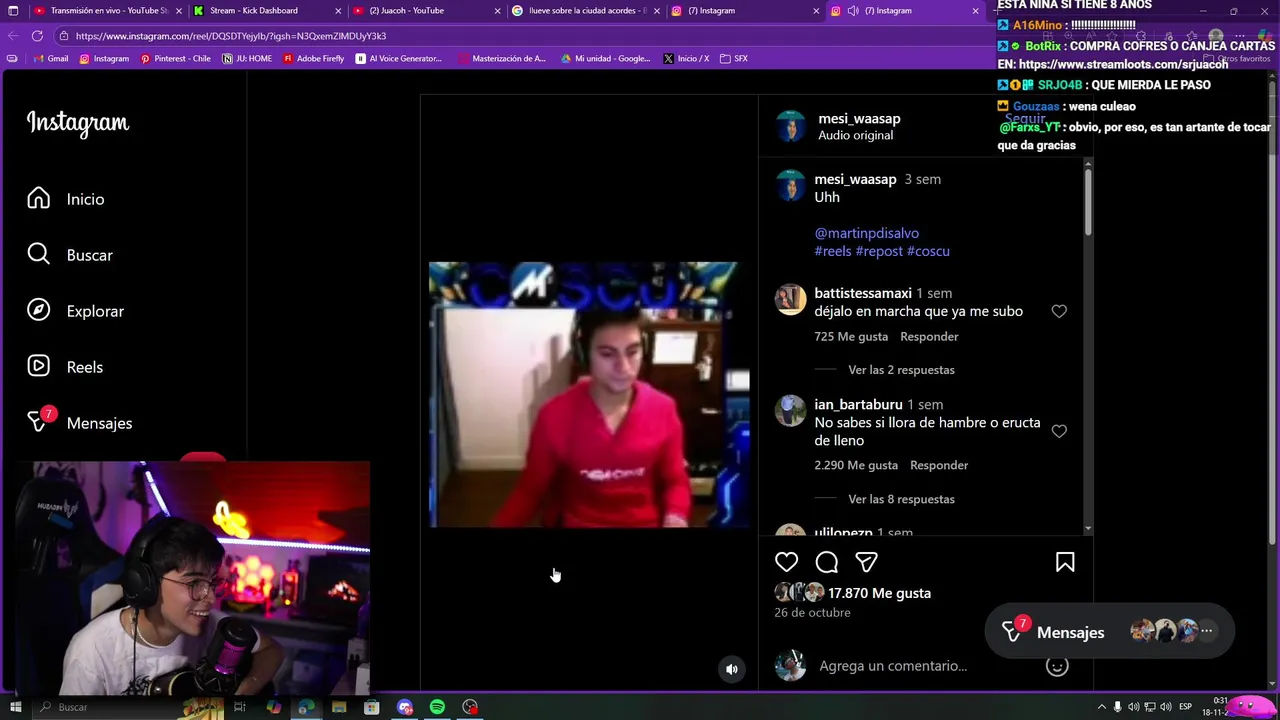The height and width of the screenshot is (720, 1280).
Task: Follow mesi_waasap with Seguir
Action: 1025,118
